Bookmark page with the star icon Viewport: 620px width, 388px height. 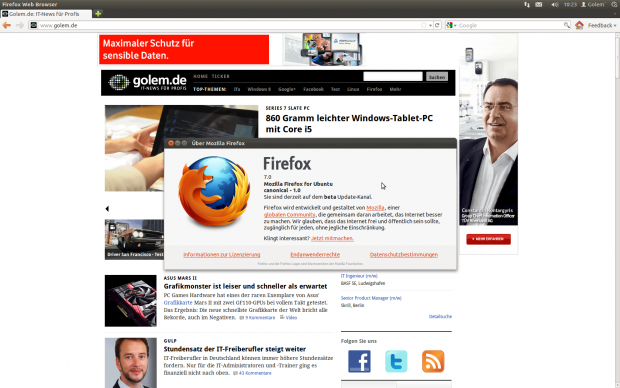[423, 25]
